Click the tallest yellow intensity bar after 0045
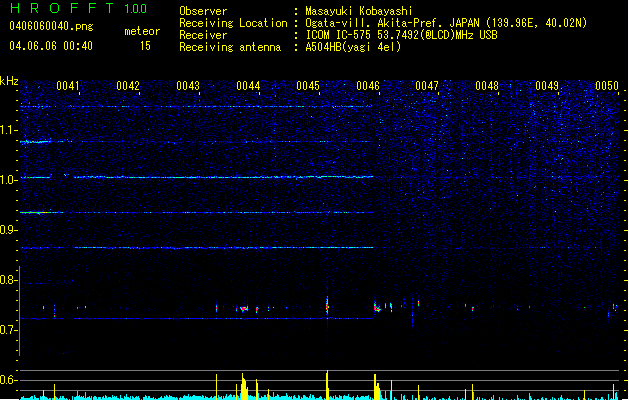 (x=327, y=384)
